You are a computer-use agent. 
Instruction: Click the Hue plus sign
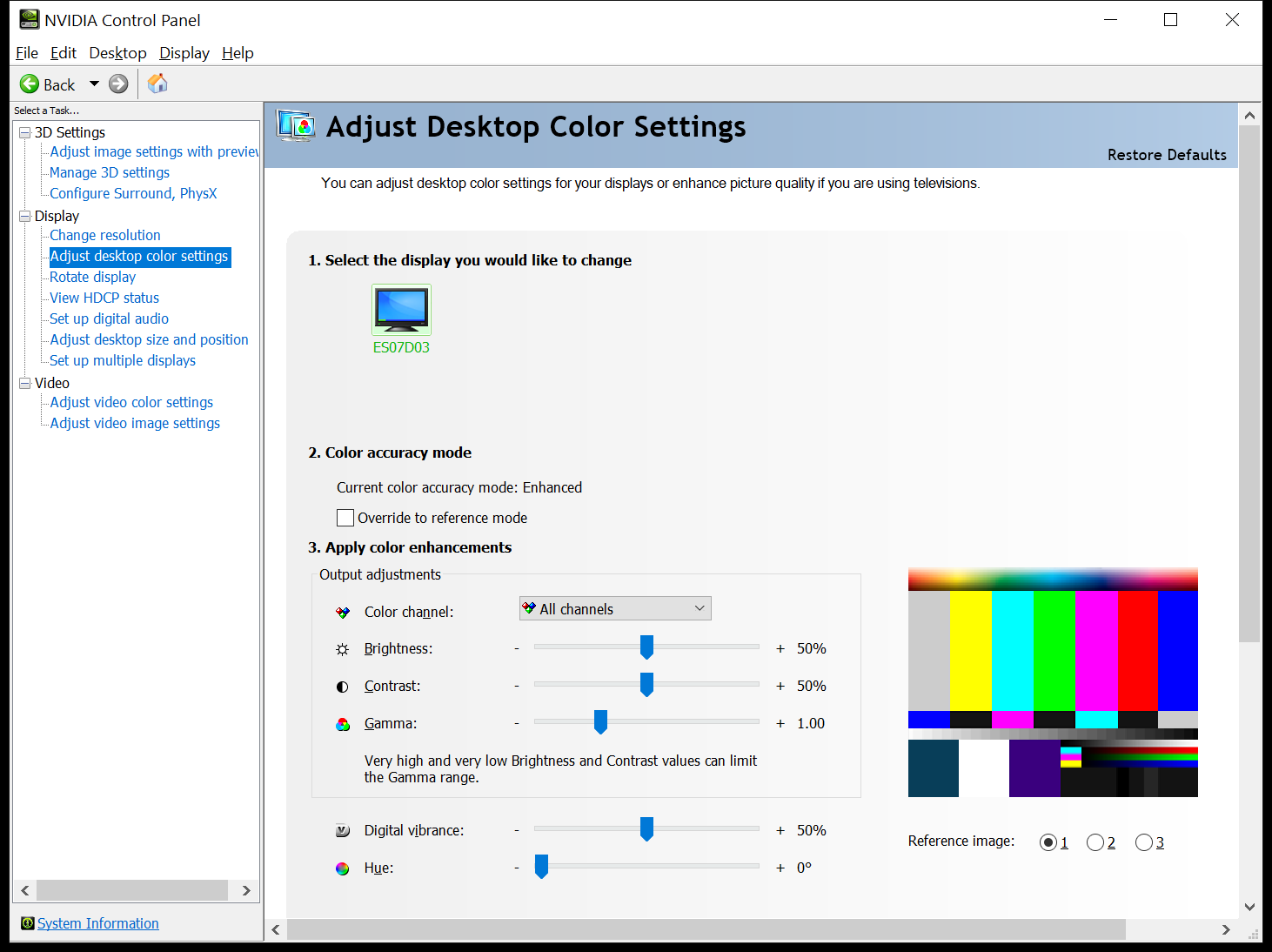coord(780,868)
